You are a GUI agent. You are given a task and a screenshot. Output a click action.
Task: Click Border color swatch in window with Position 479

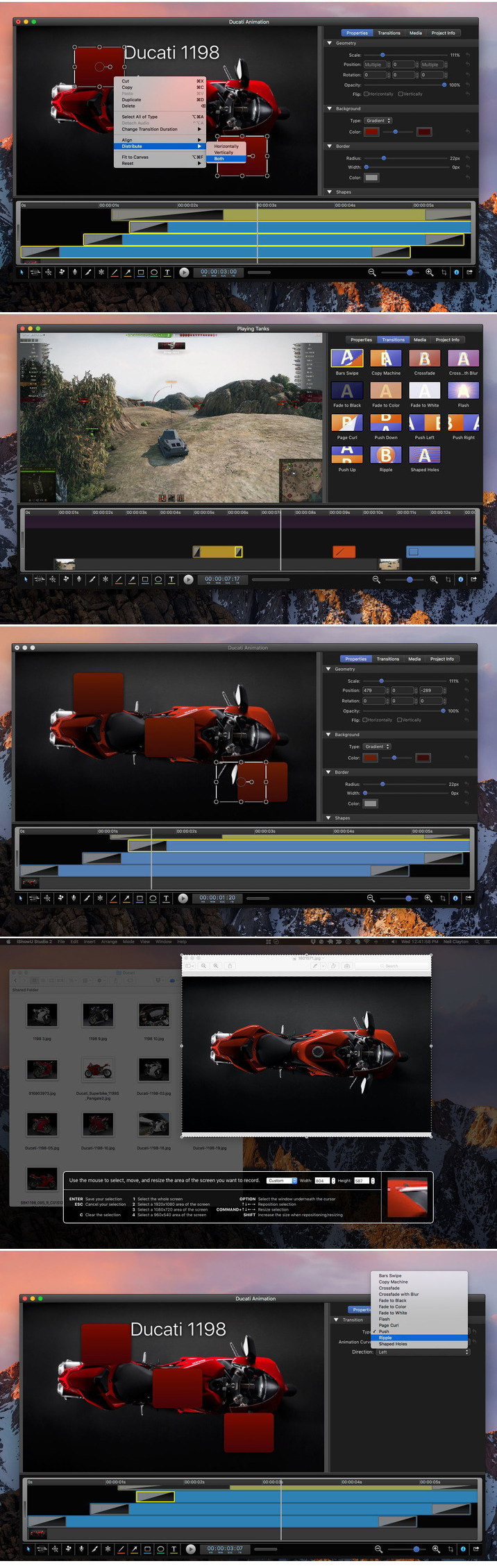pos(371,803)
